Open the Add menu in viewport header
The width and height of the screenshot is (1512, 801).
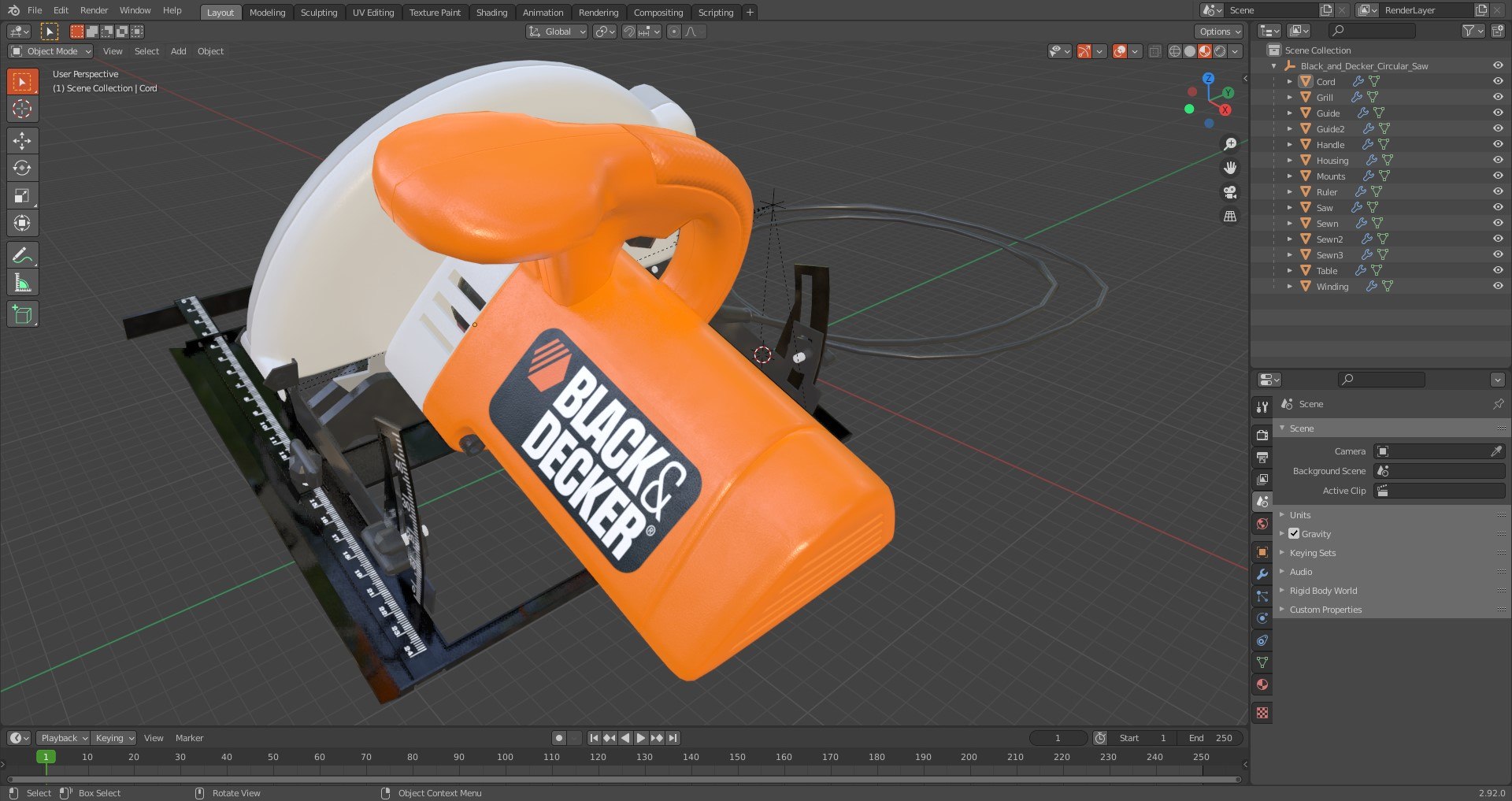coord(179,51)
